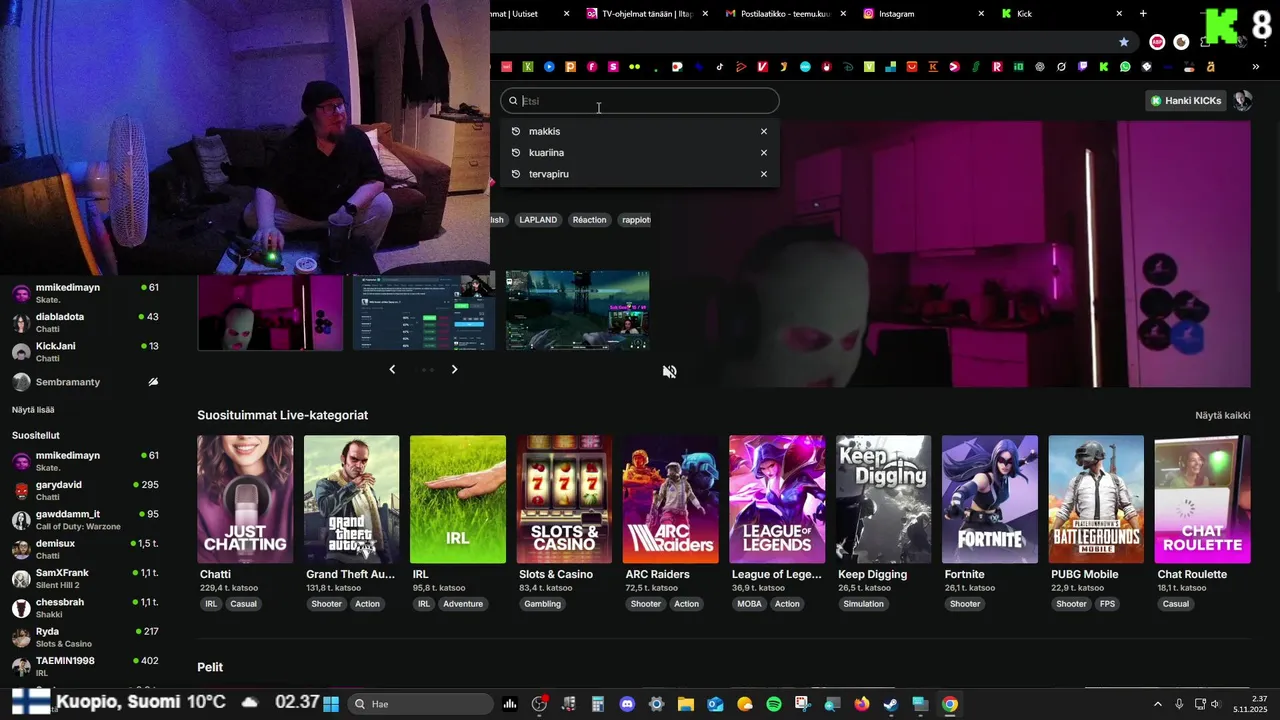The width and height of the screenshot is (1280, 720).
Task: Open demisux recommended channel
Action: tap(85, 549)
